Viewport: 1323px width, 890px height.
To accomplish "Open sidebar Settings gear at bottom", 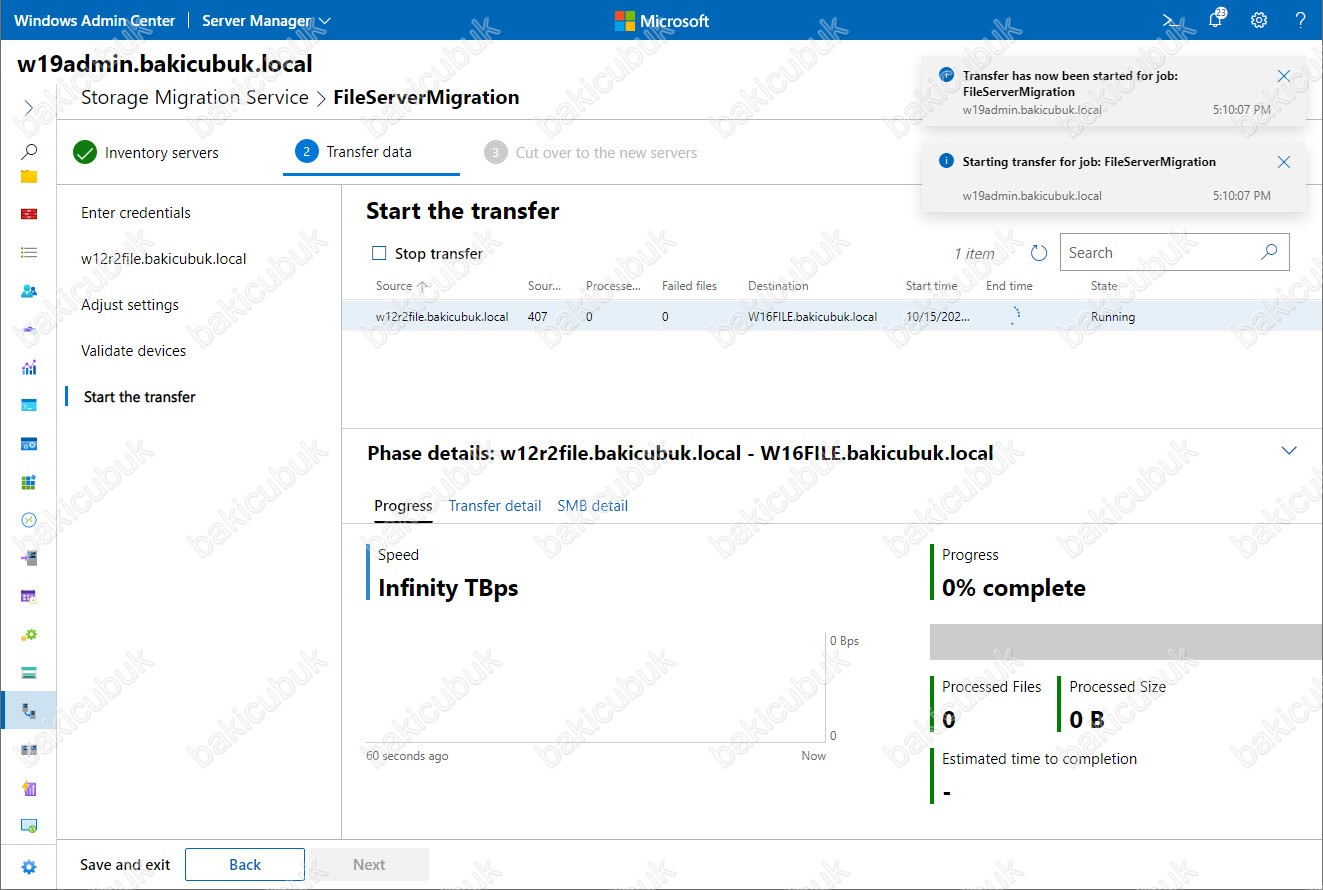I will click(29, 867).
